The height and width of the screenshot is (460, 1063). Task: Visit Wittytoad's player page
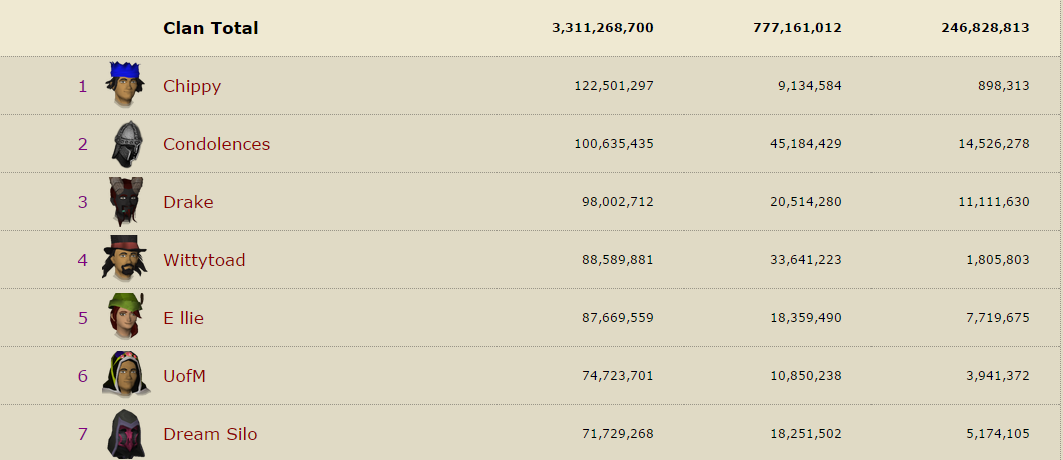[x=204, y=260]
